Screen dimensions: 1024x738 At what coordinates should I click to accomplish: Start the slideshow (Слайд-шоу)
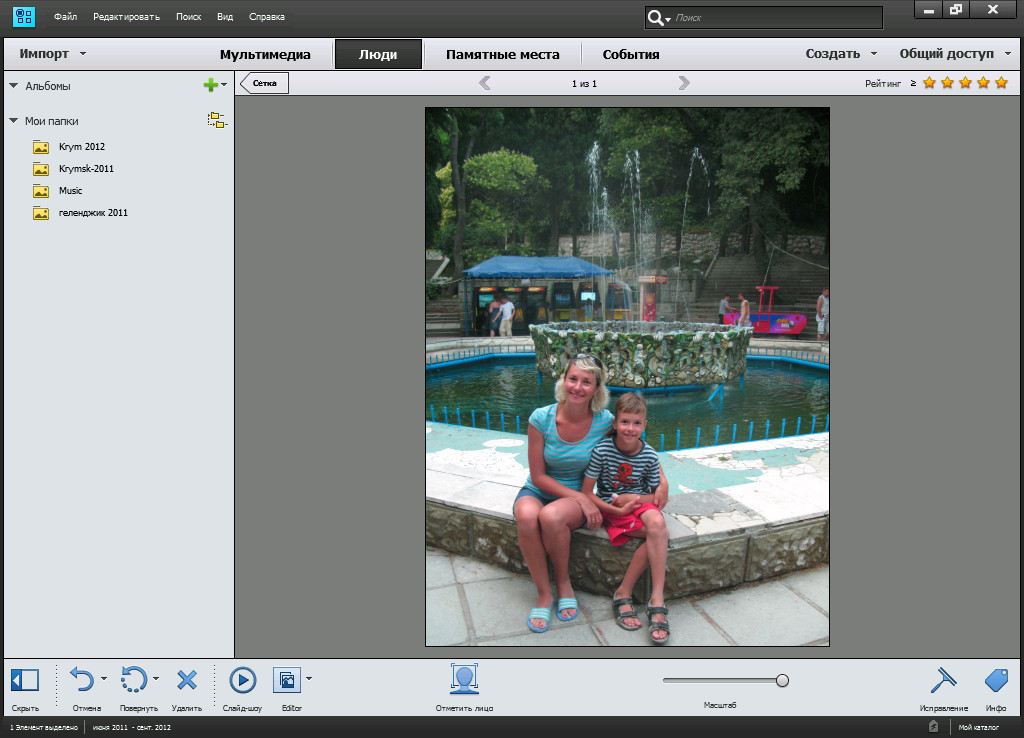pyautogui.click(x=242, y=681)
